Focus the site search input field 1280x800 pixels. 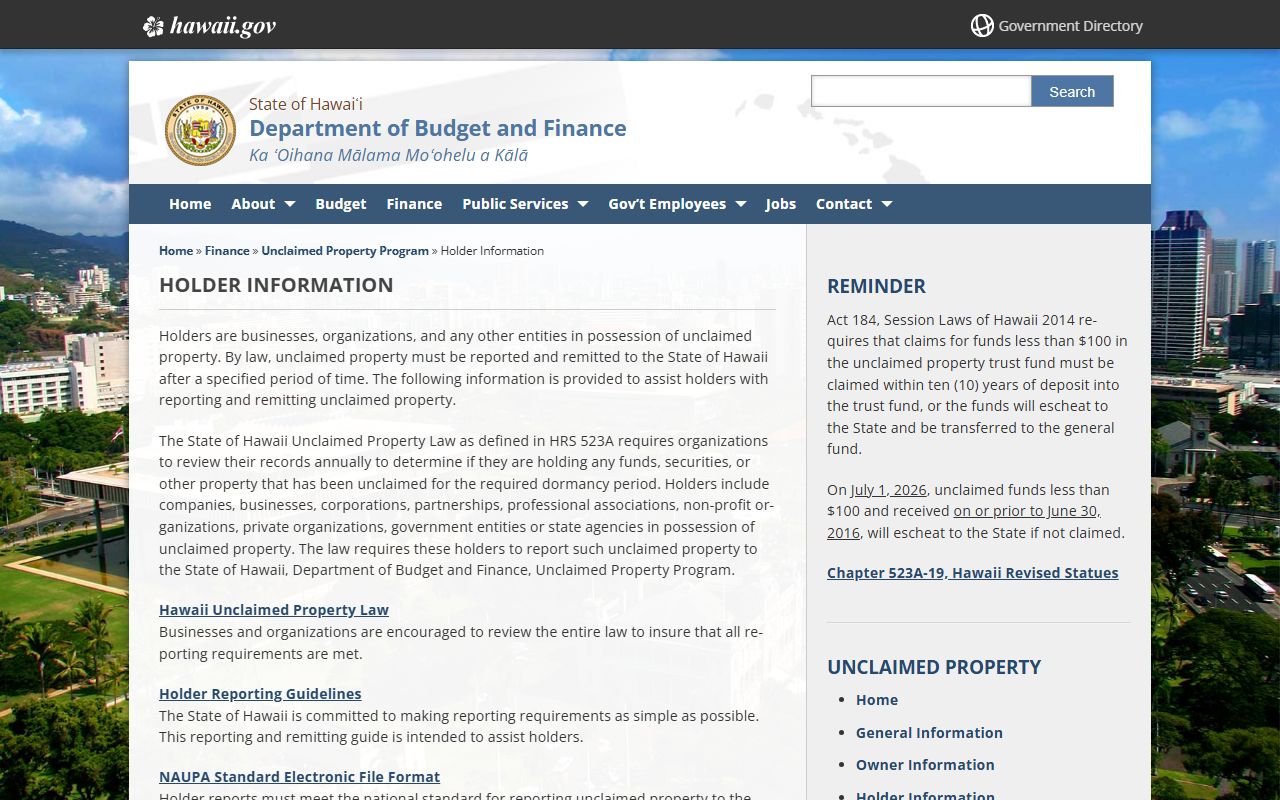click(921, 91)
